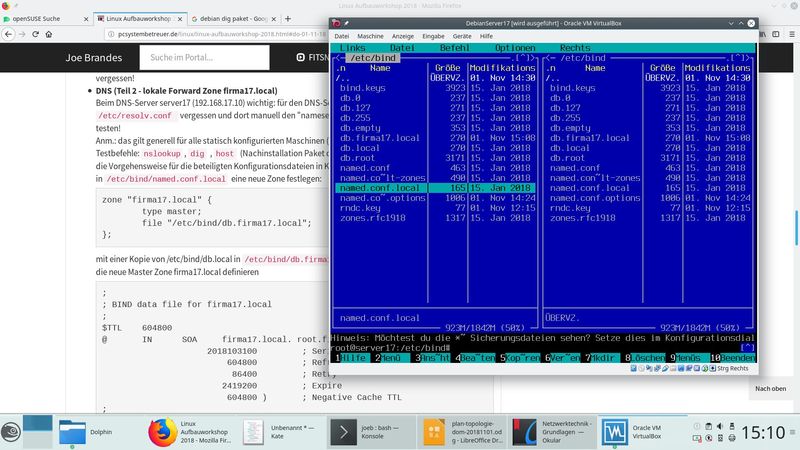This screenshot has width=800, height=450.
Task: Close the 'debian dig paket' tab
Action: coord(273,19)
